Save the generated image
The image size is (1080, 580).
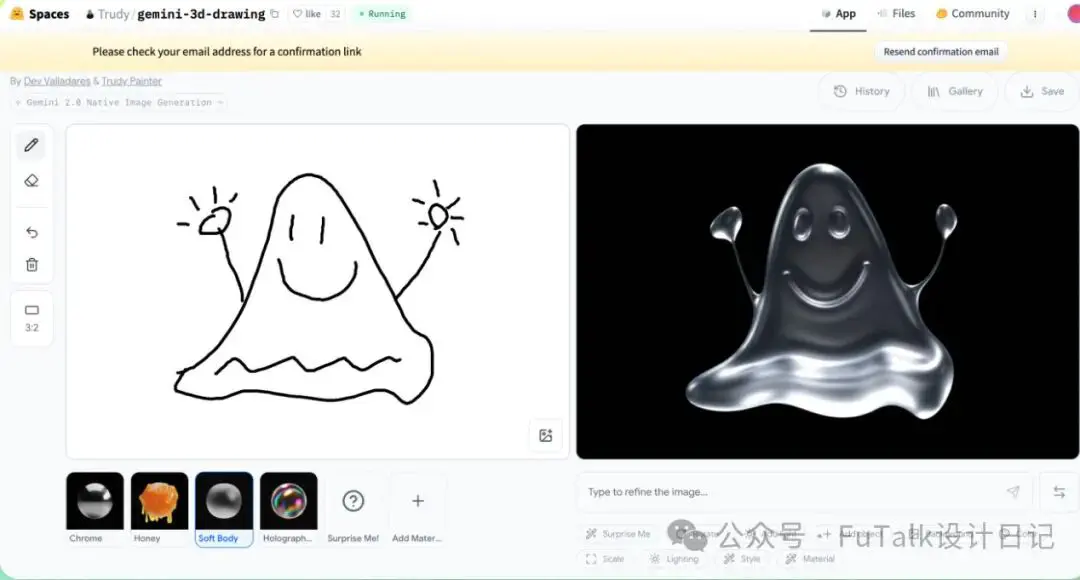[1042, 91]
